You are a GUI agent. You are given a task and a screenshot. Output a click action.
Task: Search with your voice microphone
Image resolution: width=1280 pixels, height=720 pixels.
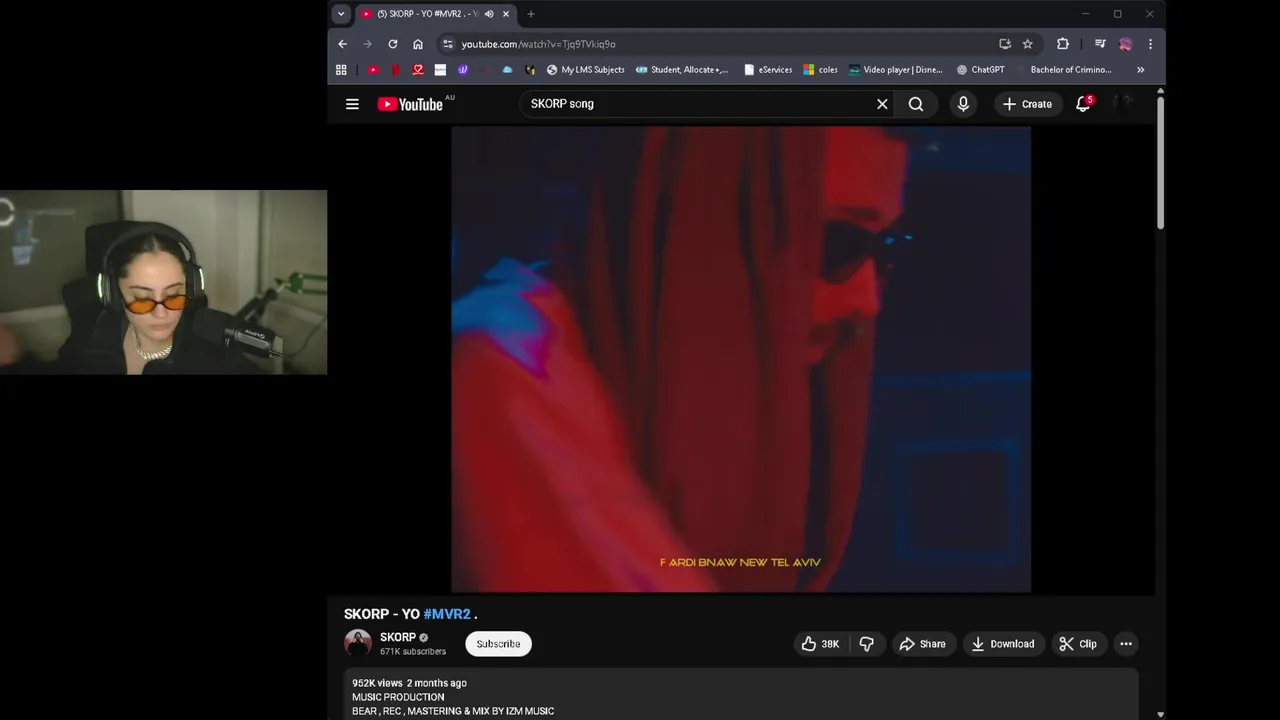coord(963,104)
